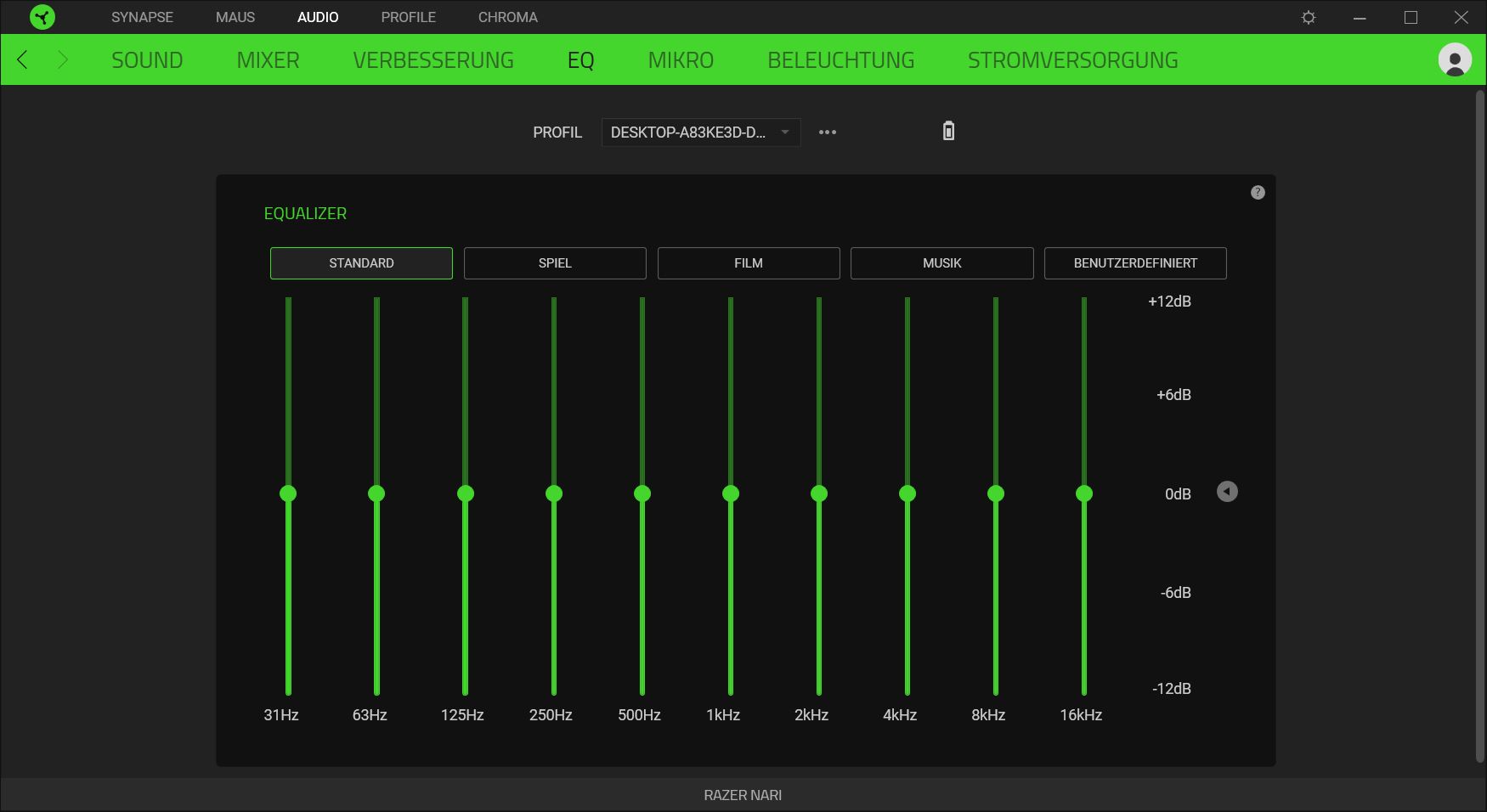Screen dimensions: 1487x812
Task: Choose the MUSIK preset button
Action: tap(941, 263)
